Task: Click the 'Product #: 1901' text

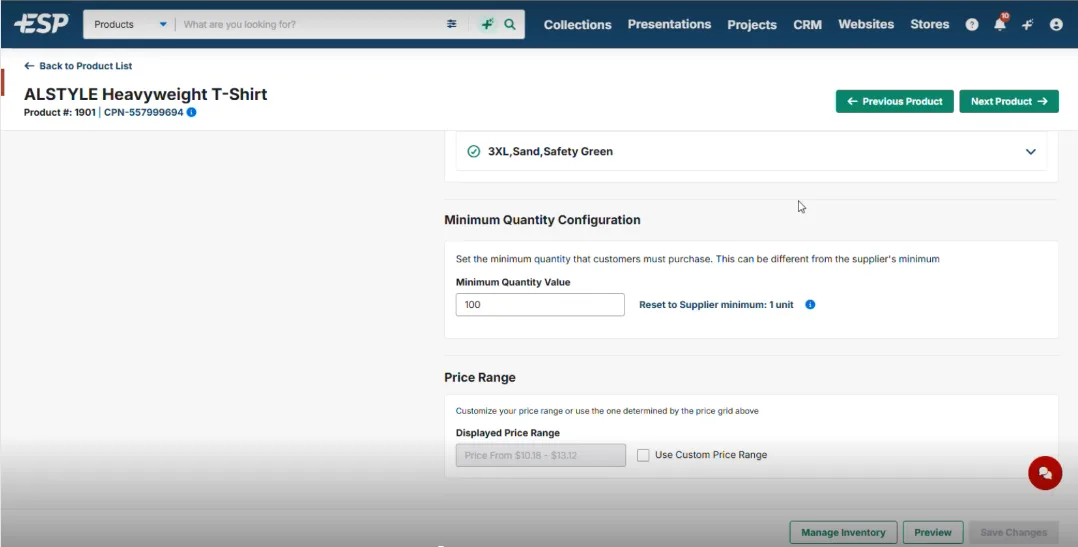Action: tap(60, 112)
